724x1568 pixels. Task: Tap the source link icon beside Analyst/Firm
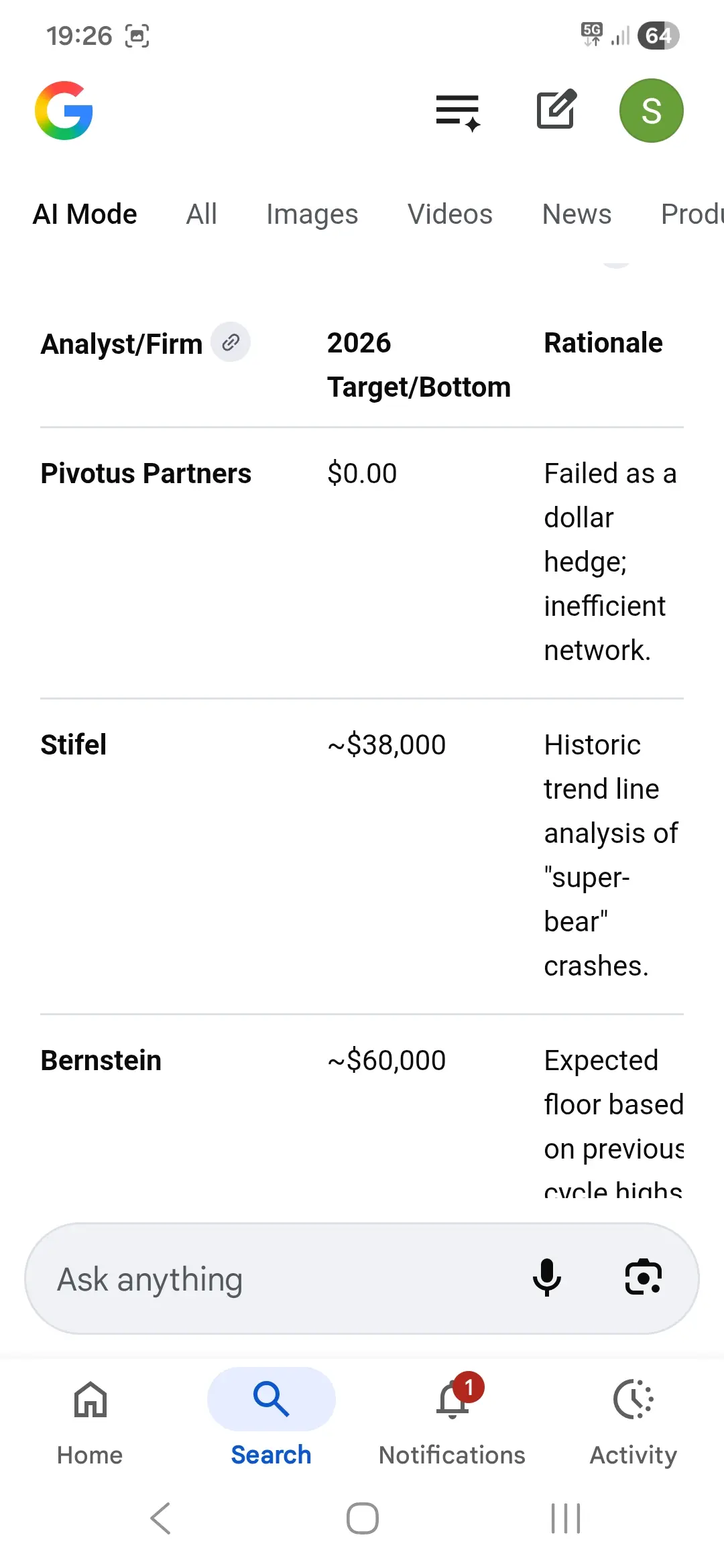coord(231,342)
